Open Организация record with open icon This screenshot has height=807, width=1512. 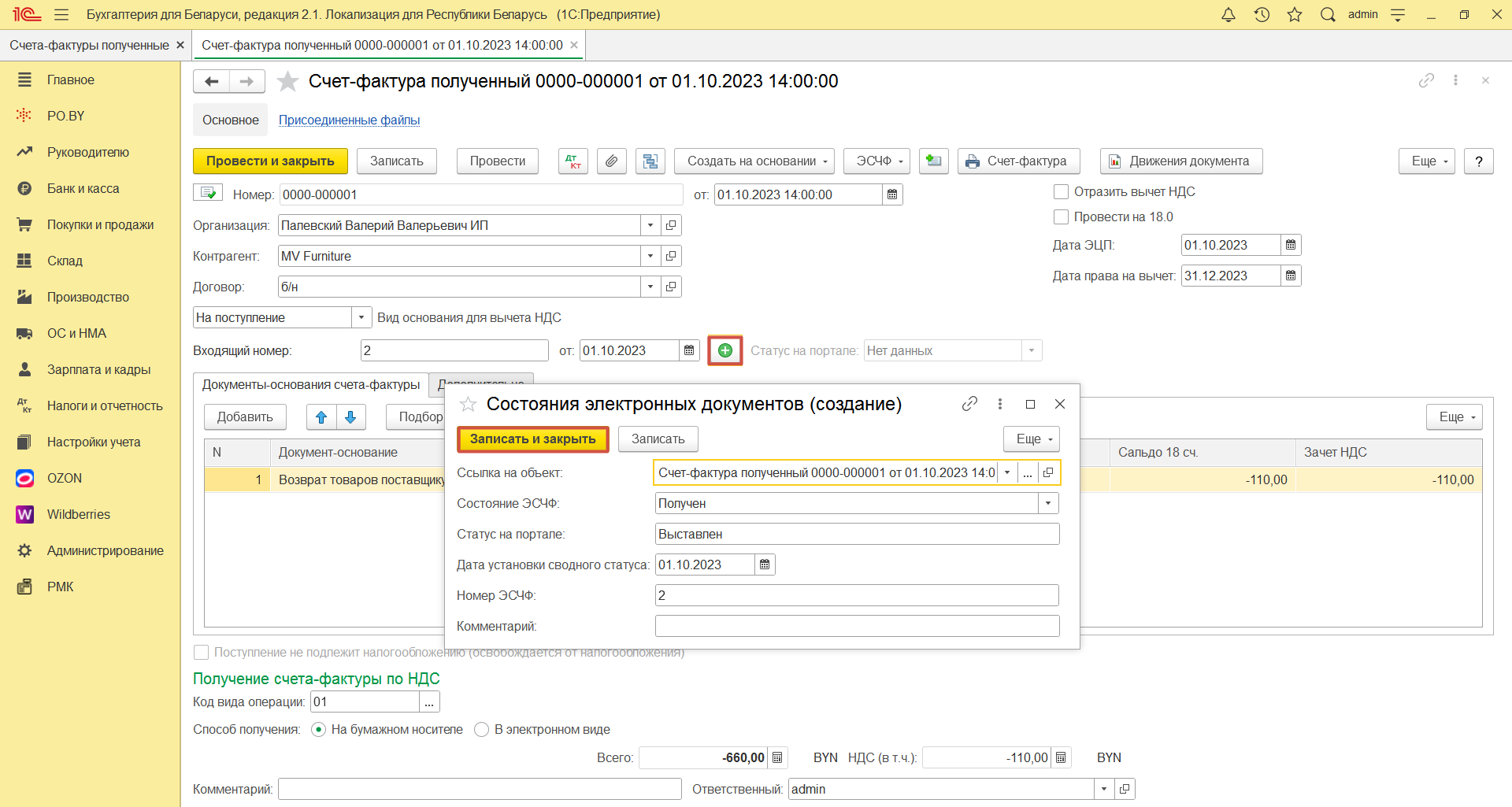[x=671, y=225]
